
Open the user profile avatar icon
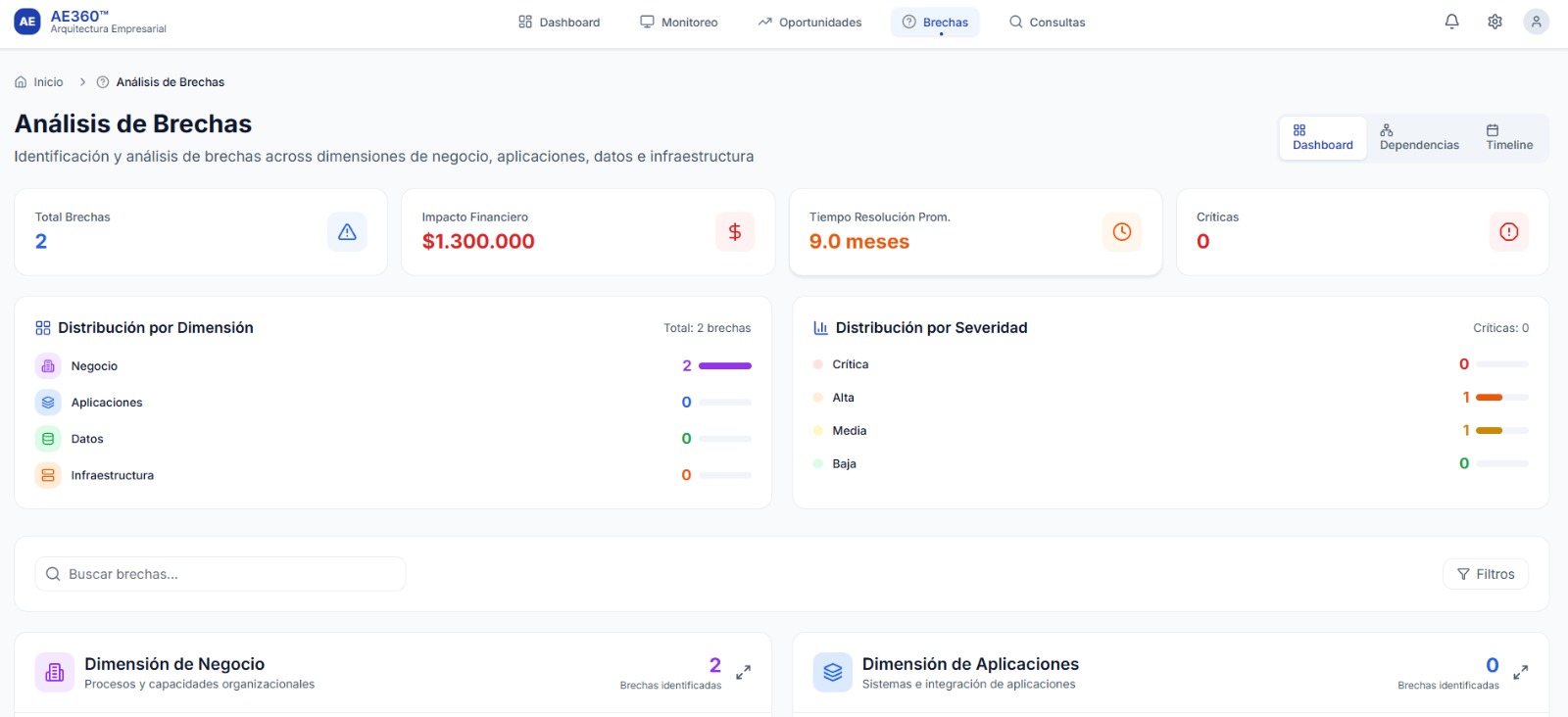(1536, 22)
